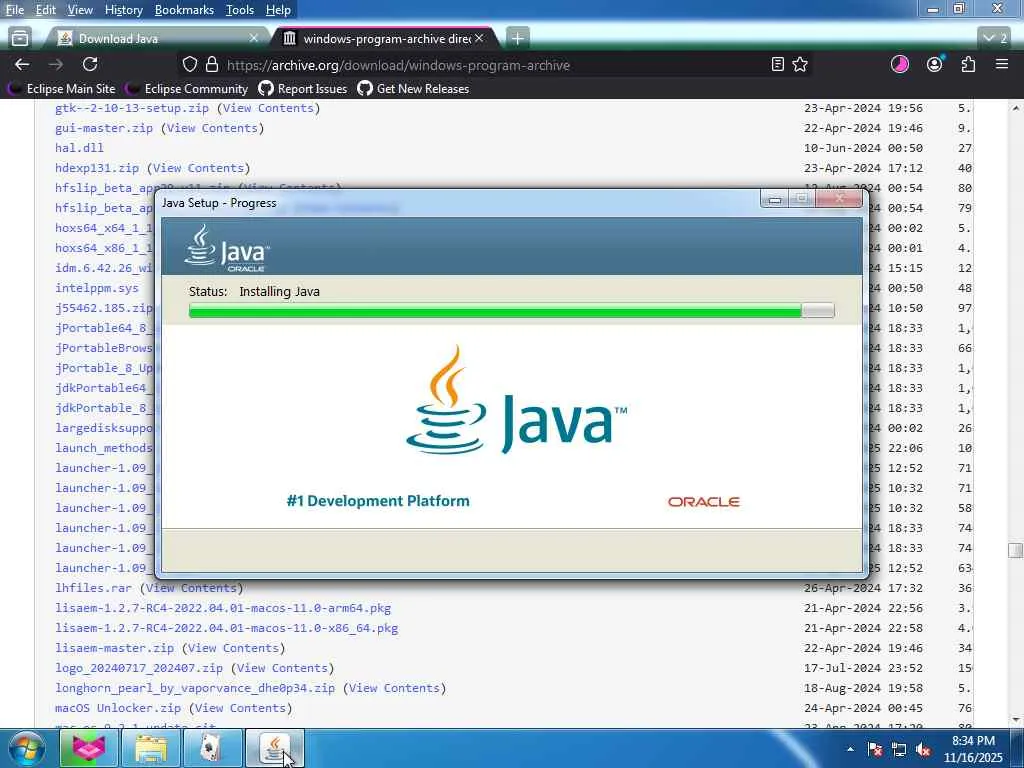Open the hal.dll file link
Image resolution: width=1024 pixels, height=768 pixels.
point(79,148)
